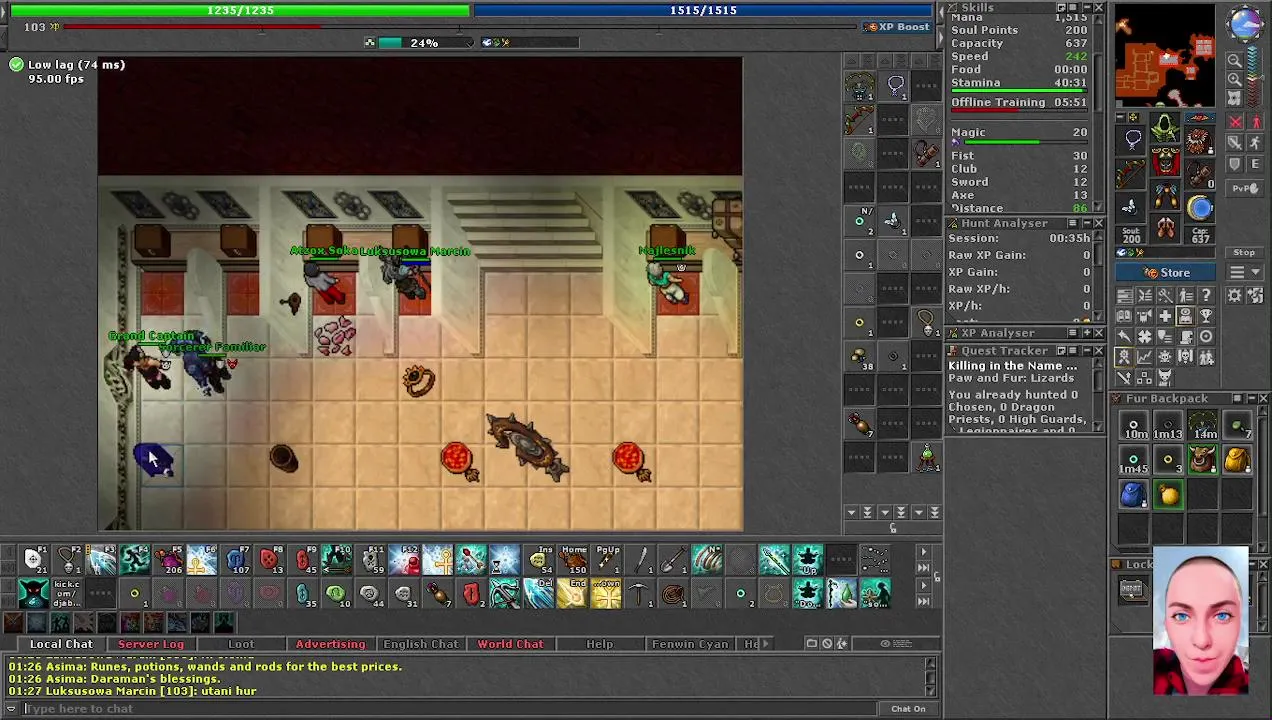This screenshot has width=1272, height=720.
Task: Select the boots equipment slot
Action: click(1166, 228)
